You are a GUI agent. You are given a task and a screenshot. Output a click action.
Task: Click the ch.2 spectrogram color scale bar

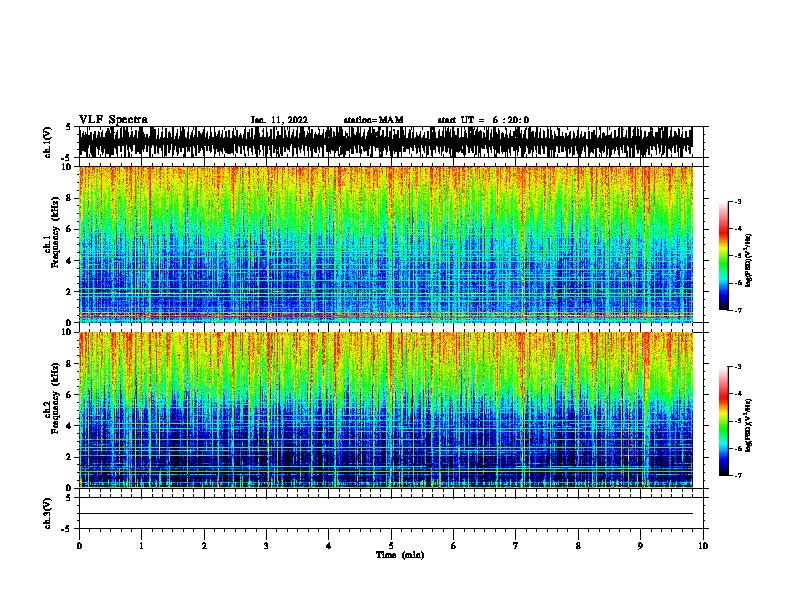[724, 421]
